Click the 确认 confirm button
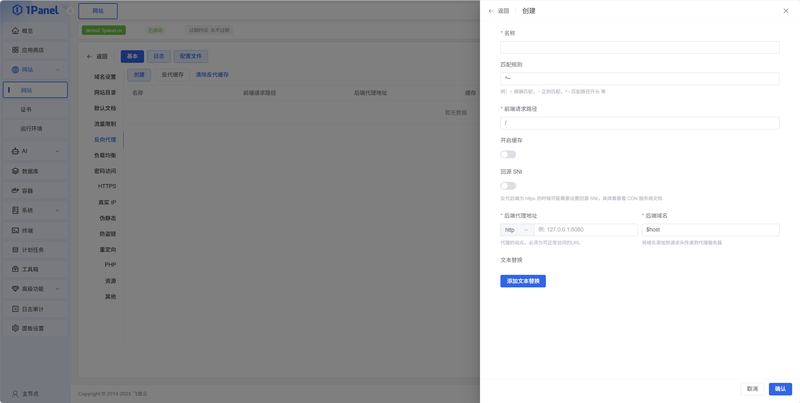This screenshot has height=403, width=800. tap(780, 389)
